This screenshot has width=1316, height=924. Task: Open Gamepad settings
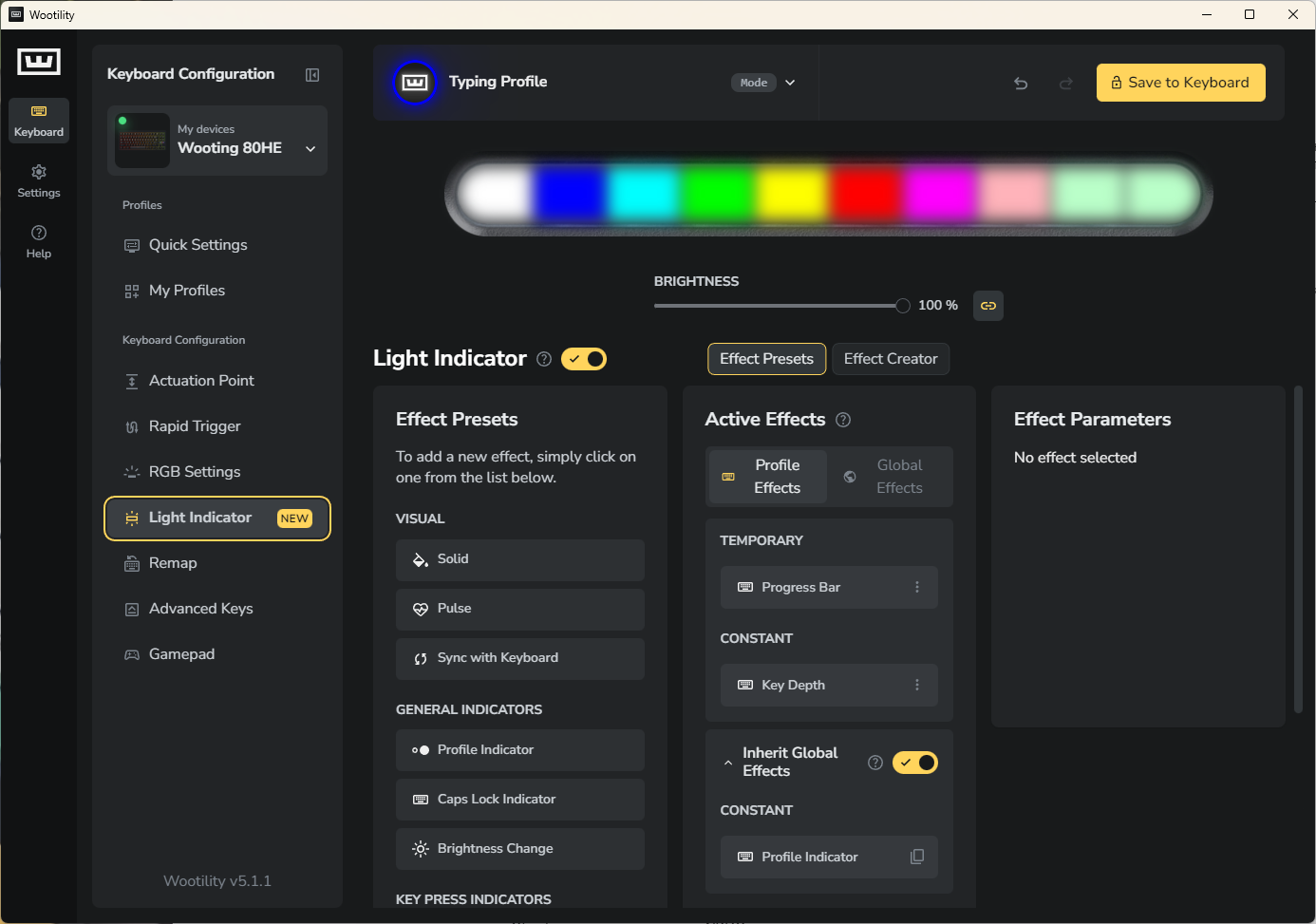coord(217,654)
